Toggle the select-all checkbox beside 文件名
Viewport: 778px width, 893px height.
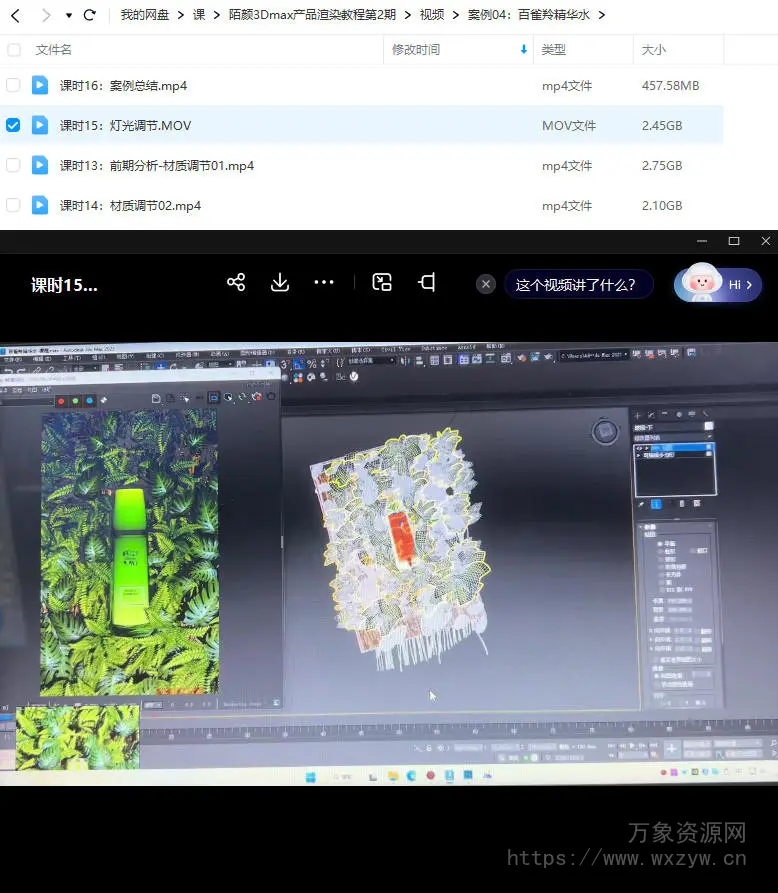tap(13, 49)
